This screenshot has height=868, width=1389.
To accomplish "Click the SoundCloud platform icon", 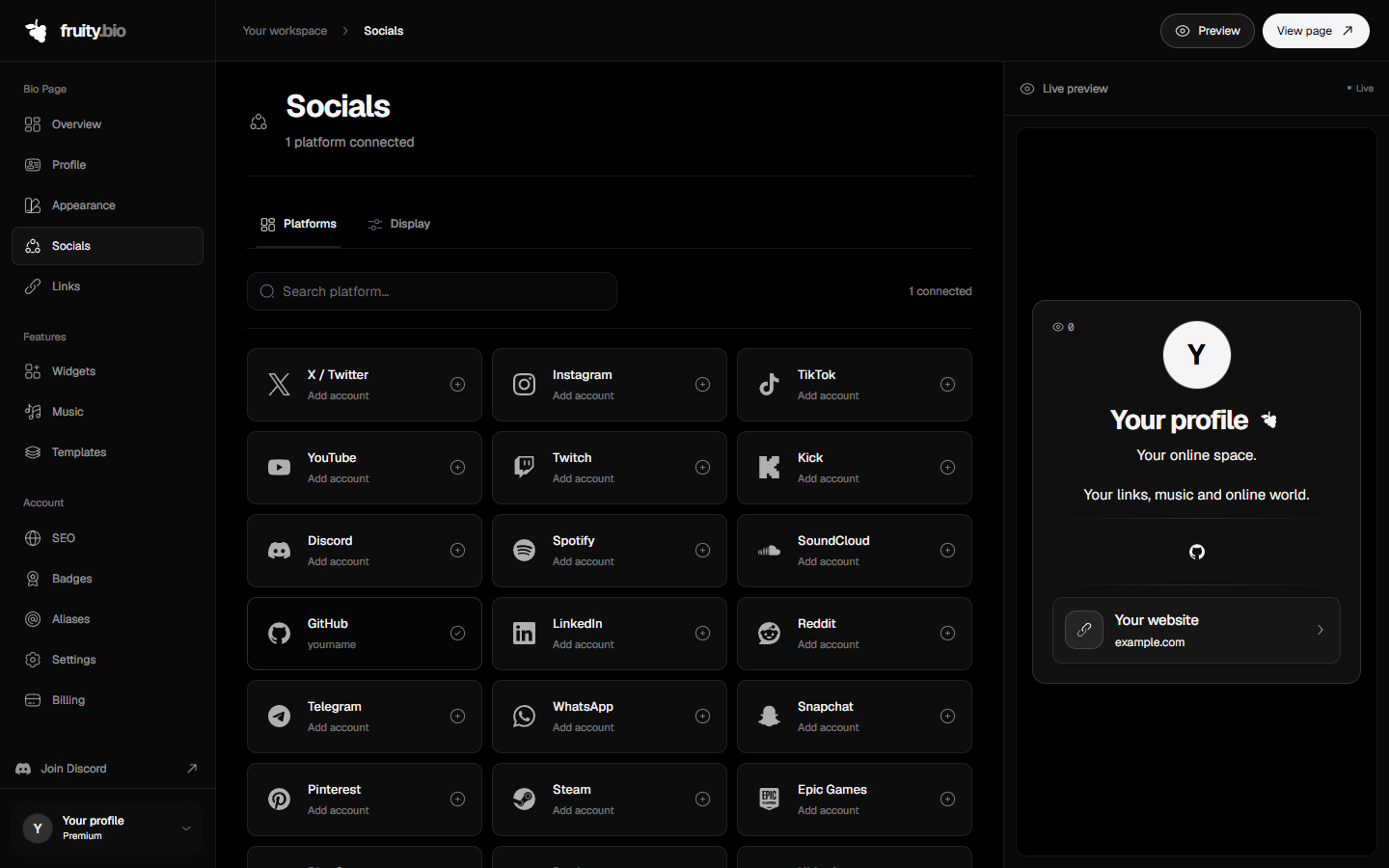I will pos(769,551).
